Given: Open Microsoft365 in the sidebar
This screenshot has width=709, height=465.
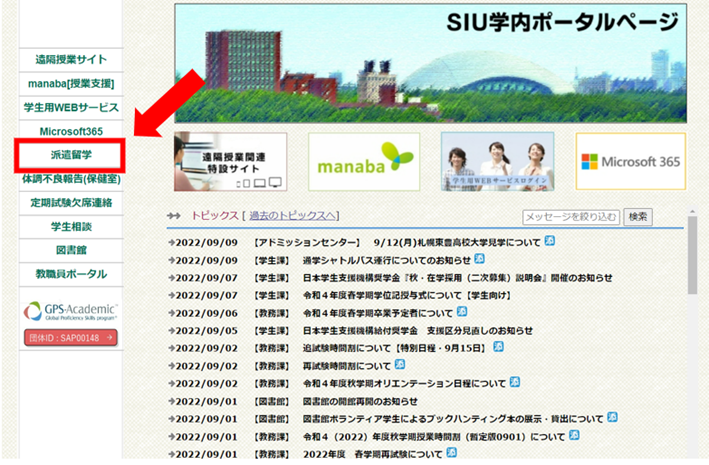Looking at the screenshot, I should click(71, 131).
